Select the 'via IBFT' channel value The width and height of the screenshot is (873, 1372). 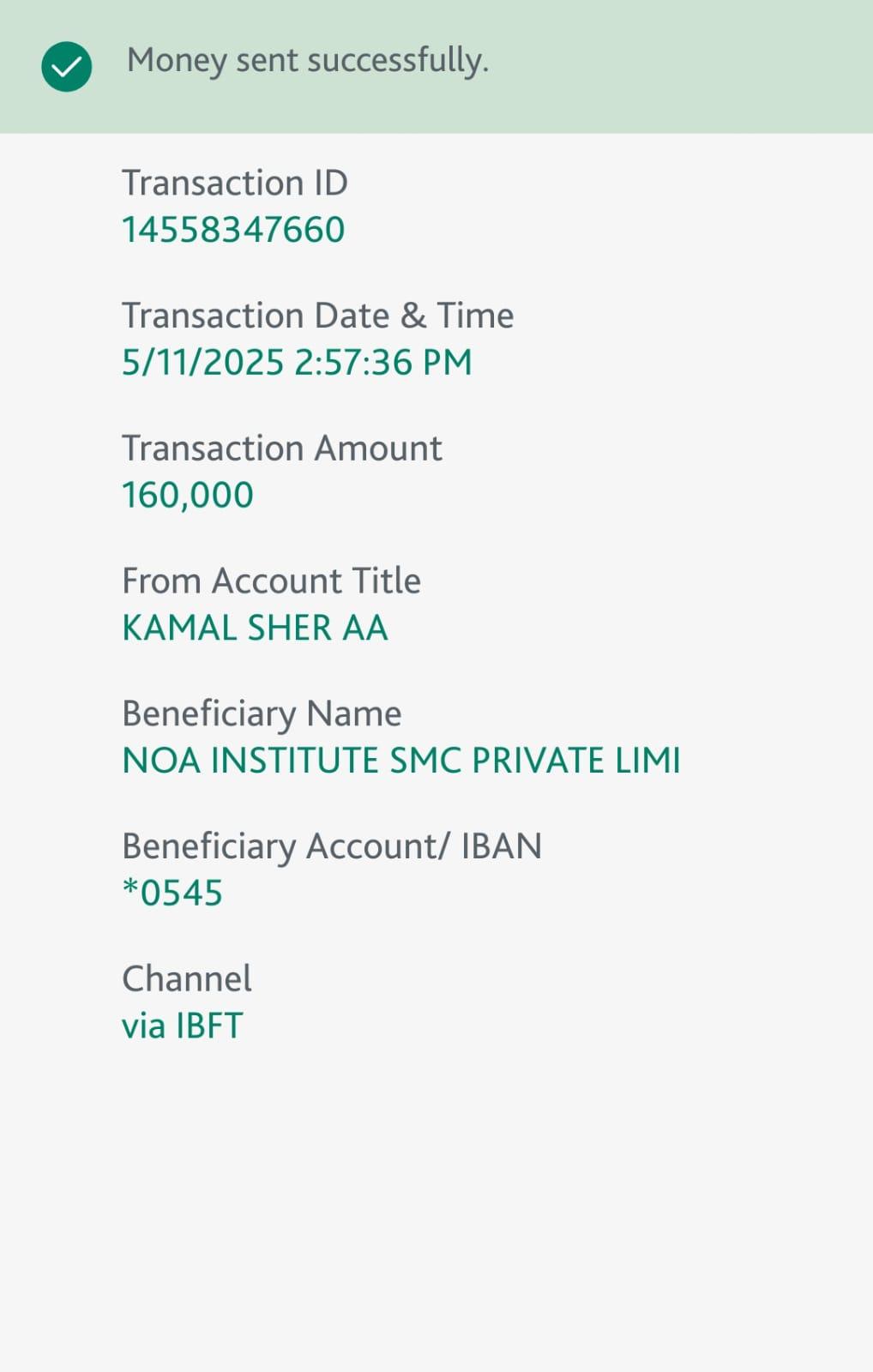pyautogui.click(x=183, y=1026)
